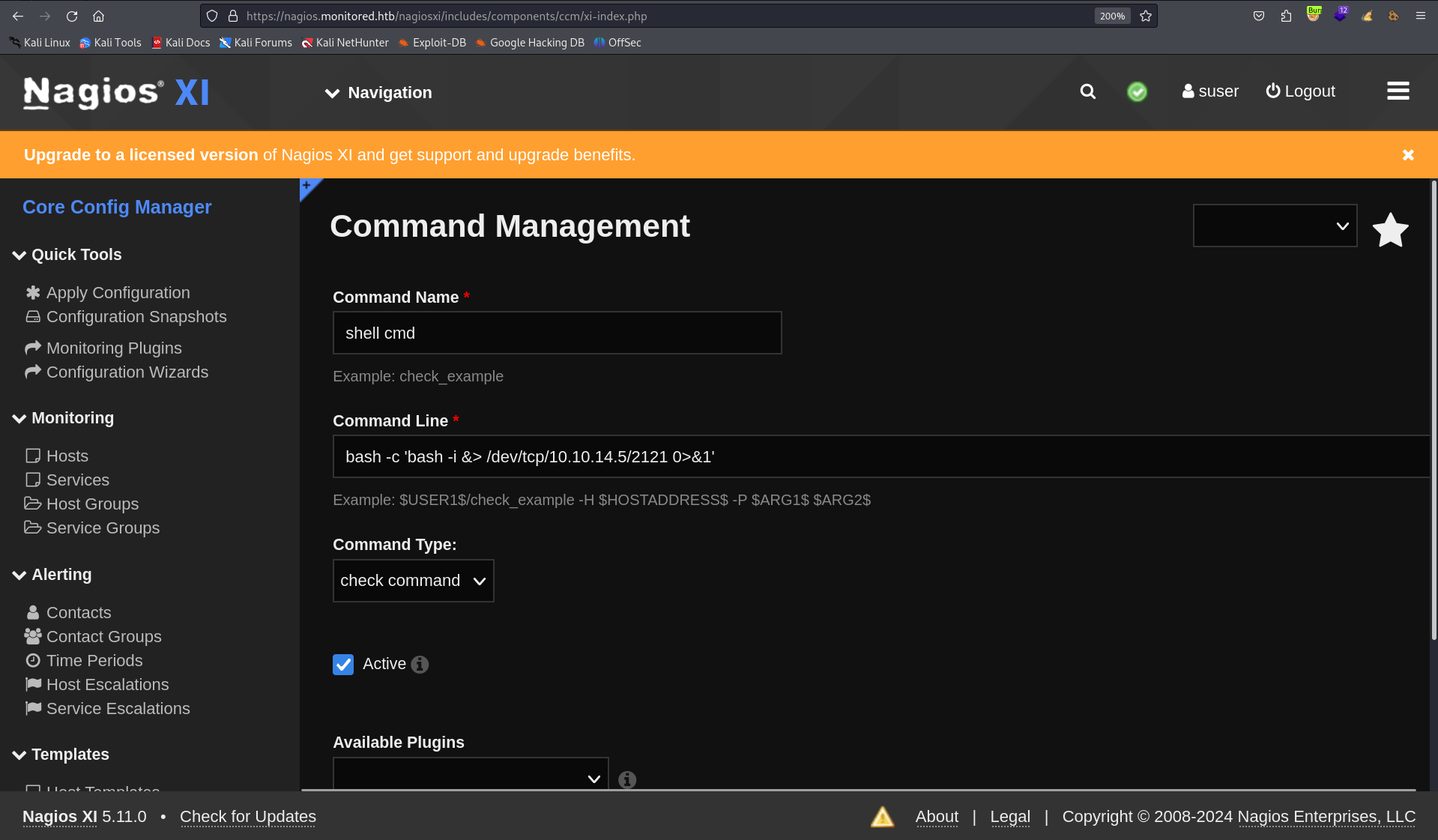
Task: Open Contacts in Alerting
Action: click(x=68, y=613)
